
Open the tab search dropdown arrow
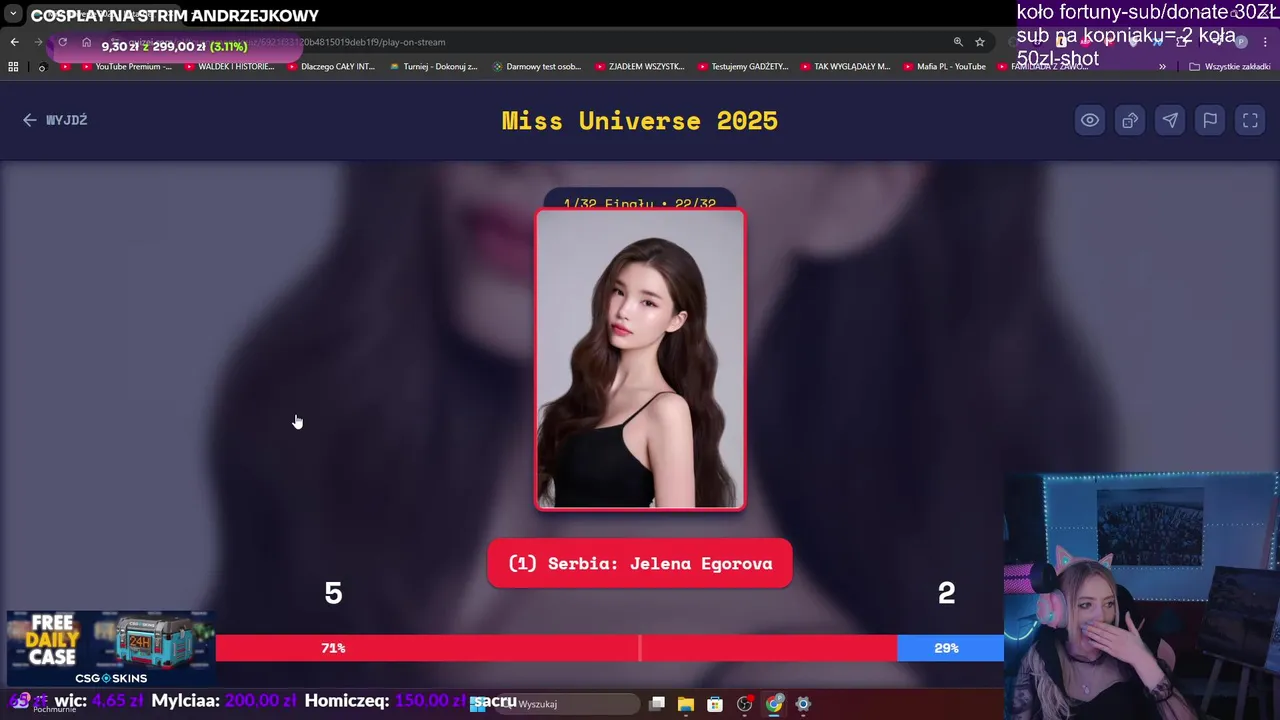pos(13,14)
